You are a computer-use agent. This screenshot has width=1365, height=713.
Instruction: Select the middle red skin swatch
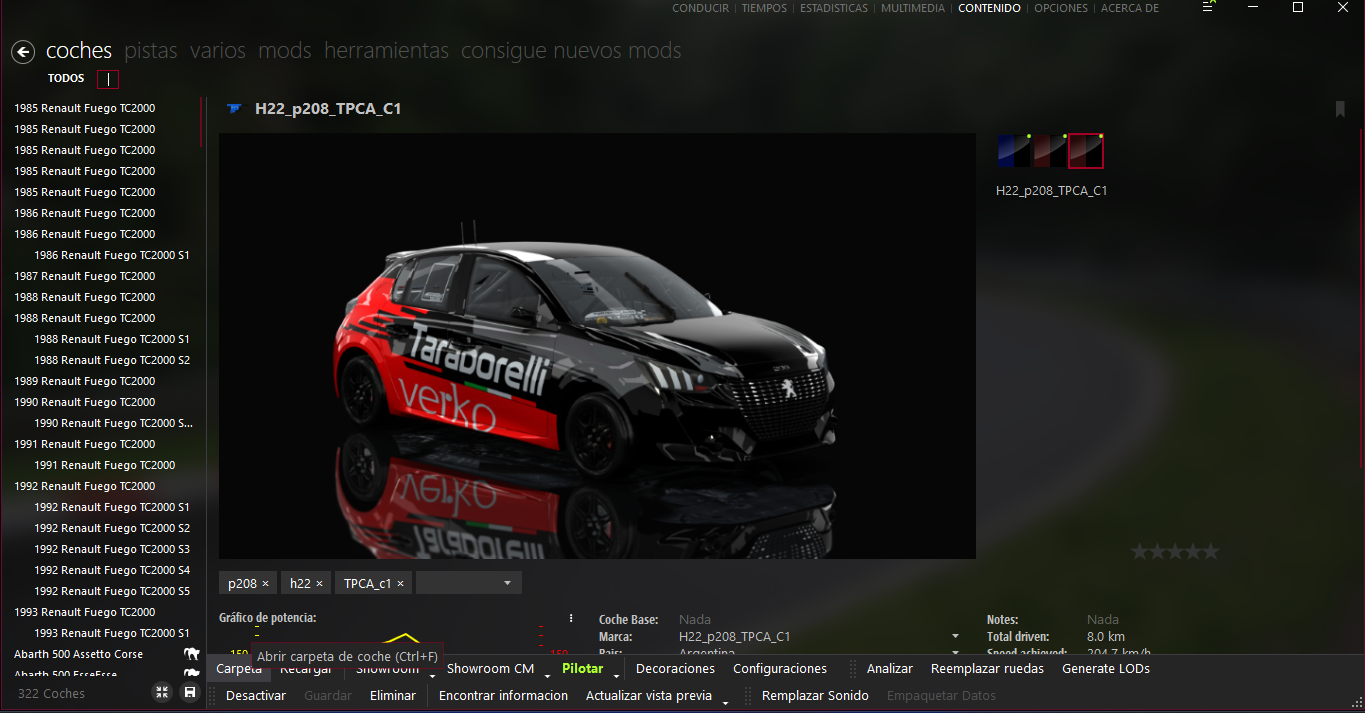coord(1049,151)
